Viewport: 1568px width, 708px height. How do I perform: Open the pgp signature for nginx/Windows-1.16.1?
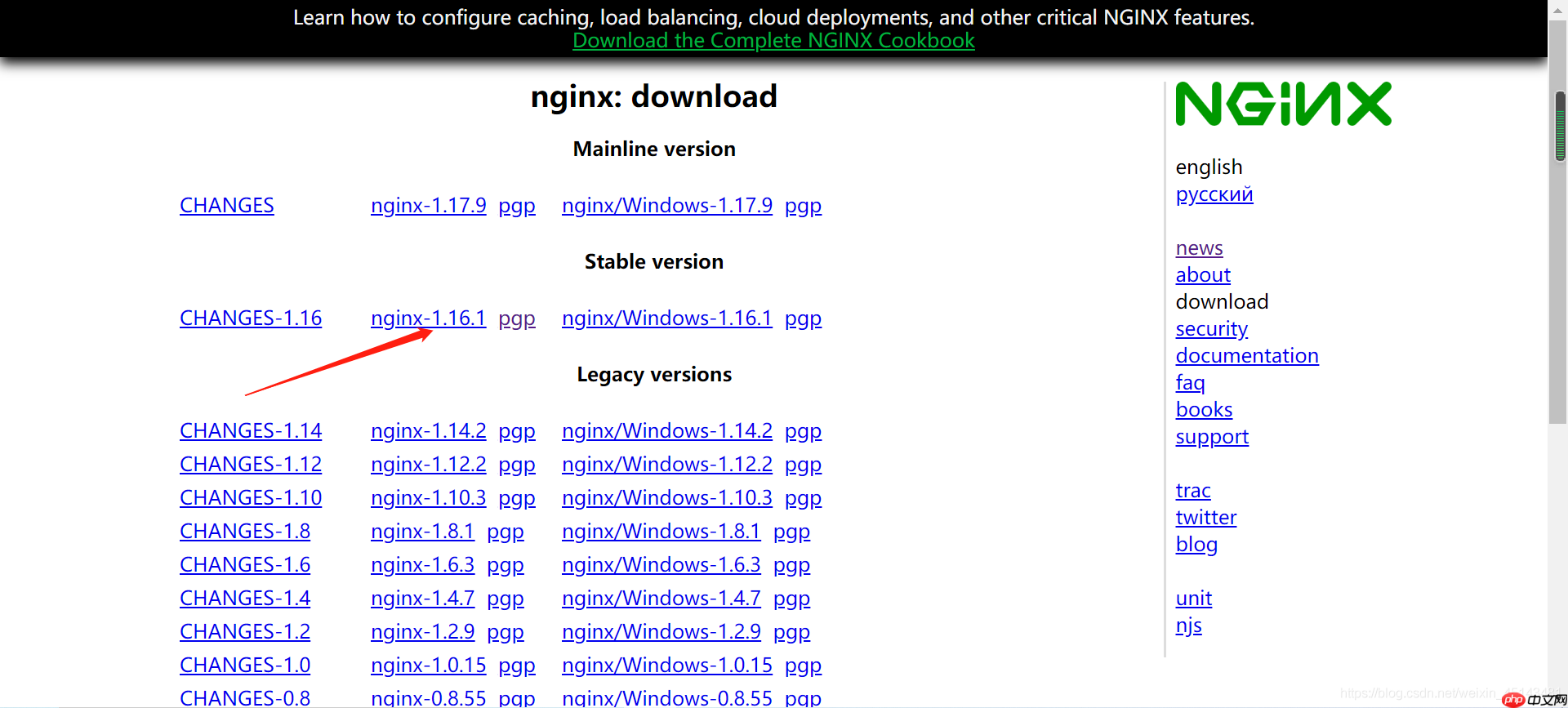click(x=803, y=319)
